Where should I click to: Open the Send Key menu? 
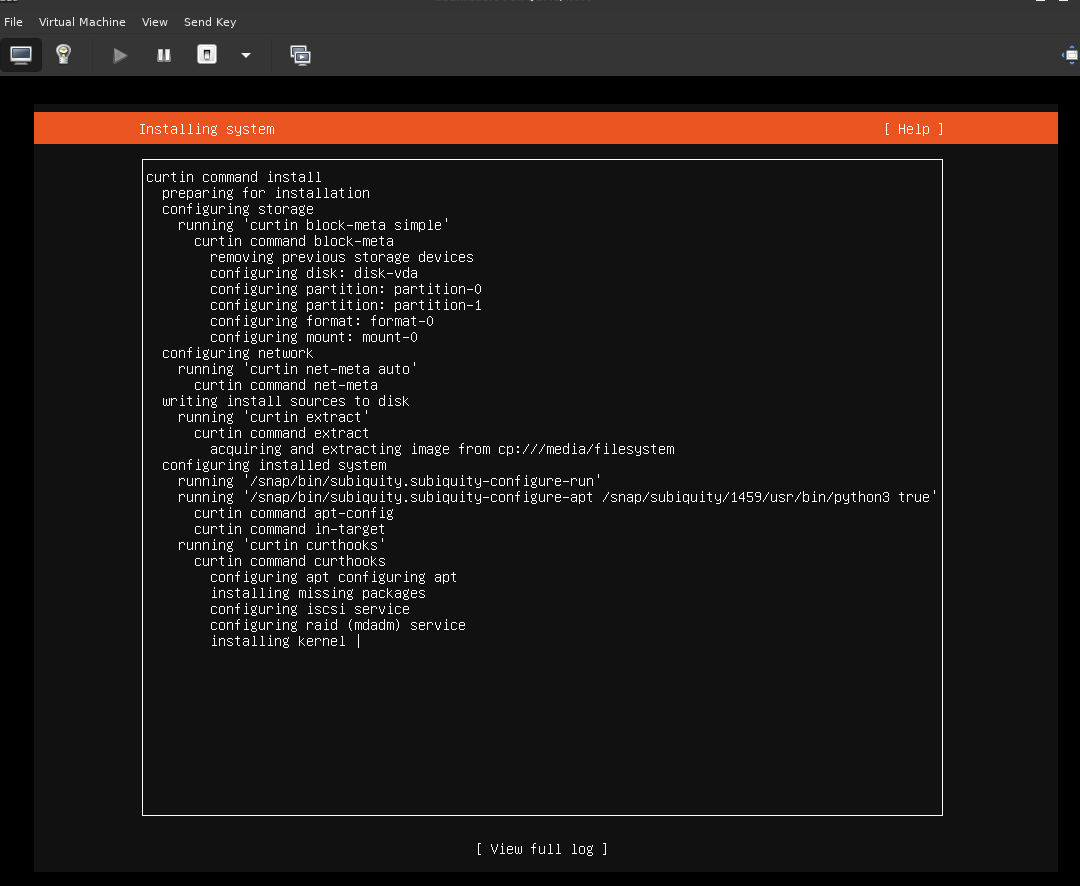(x=210, y=21)
